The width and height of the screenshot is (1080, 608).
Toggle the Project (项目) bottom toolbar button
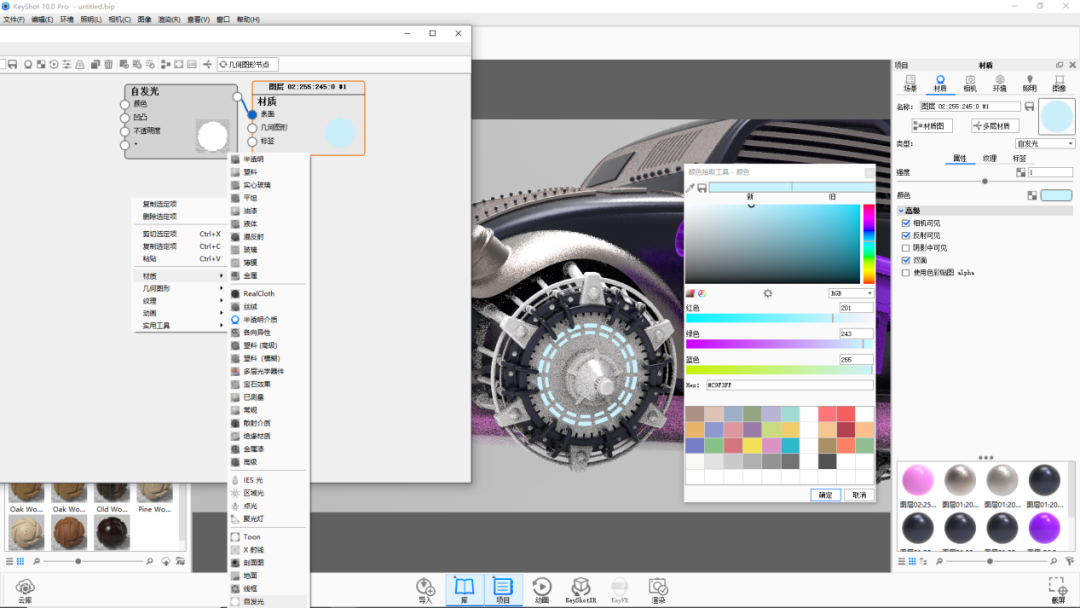click(503, 590)
